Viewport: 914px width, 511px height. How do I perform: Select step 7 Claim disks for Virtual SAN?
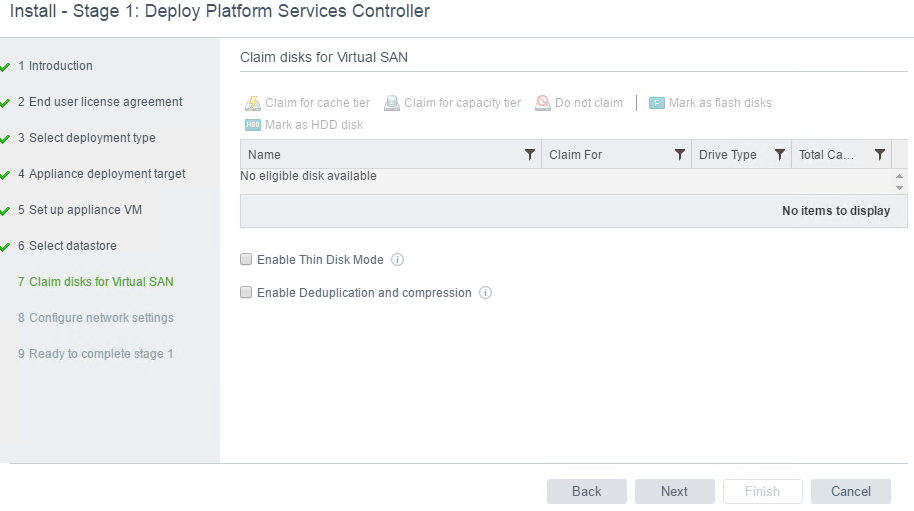point(96,282)
